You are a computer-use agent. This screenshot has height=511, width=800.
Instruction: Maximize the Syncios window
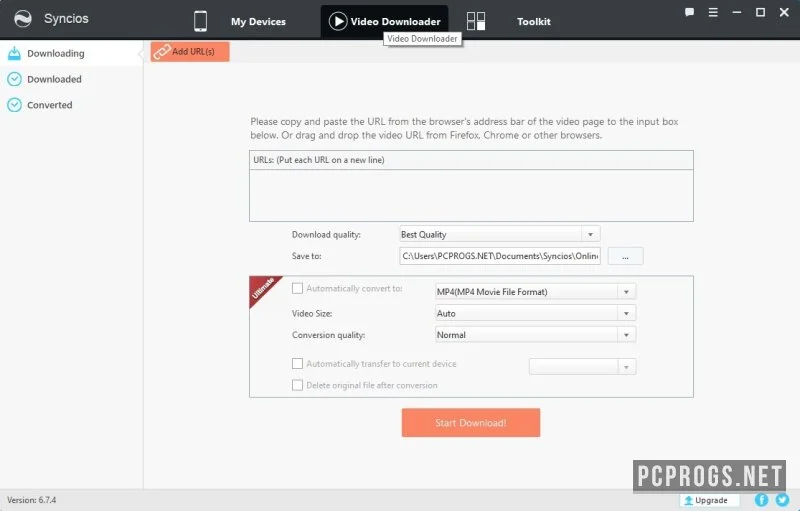[760, 12]
